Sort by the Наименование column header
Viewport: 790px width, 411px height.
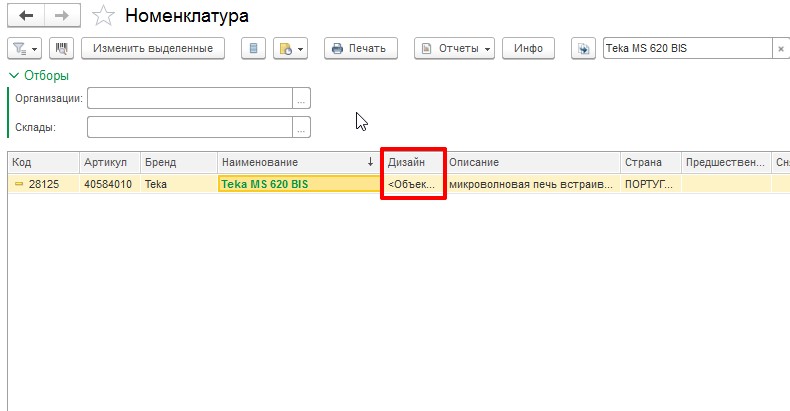pos(298,162)
